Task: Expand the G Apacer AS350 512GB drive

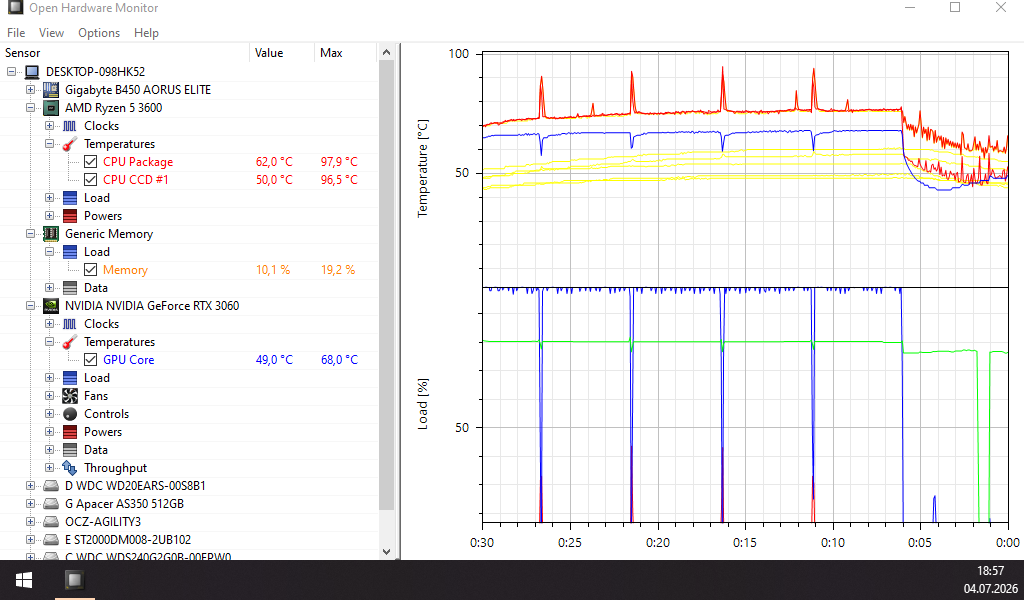Action: pyautogui.click(x=30, y=503)
